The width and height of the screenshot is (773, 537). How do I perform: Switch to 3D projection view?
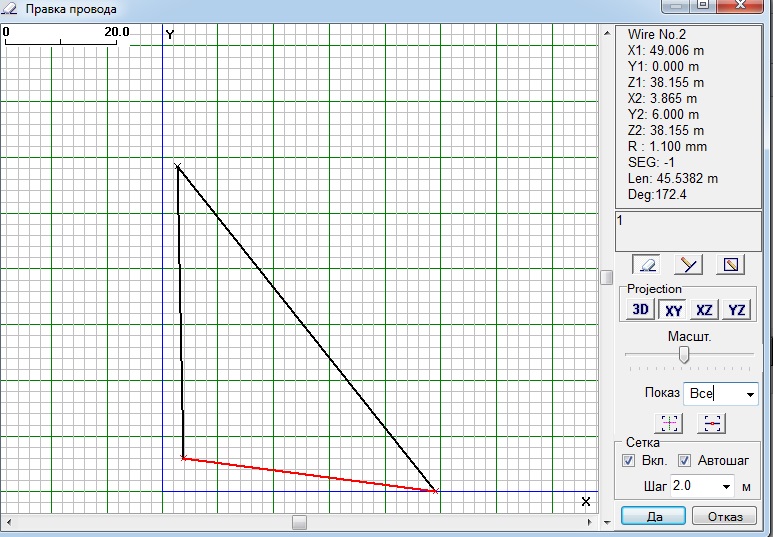click(x=640, y=310)
